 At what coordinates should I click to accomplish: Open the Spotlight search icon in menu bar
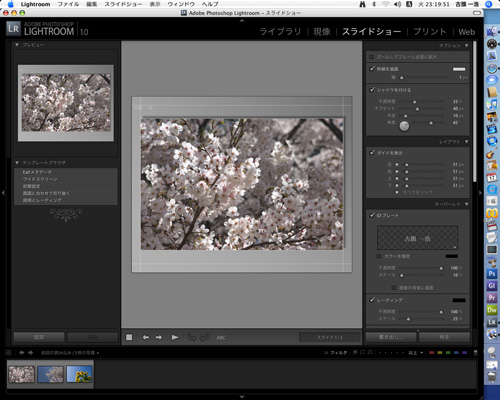pos(489,4)
